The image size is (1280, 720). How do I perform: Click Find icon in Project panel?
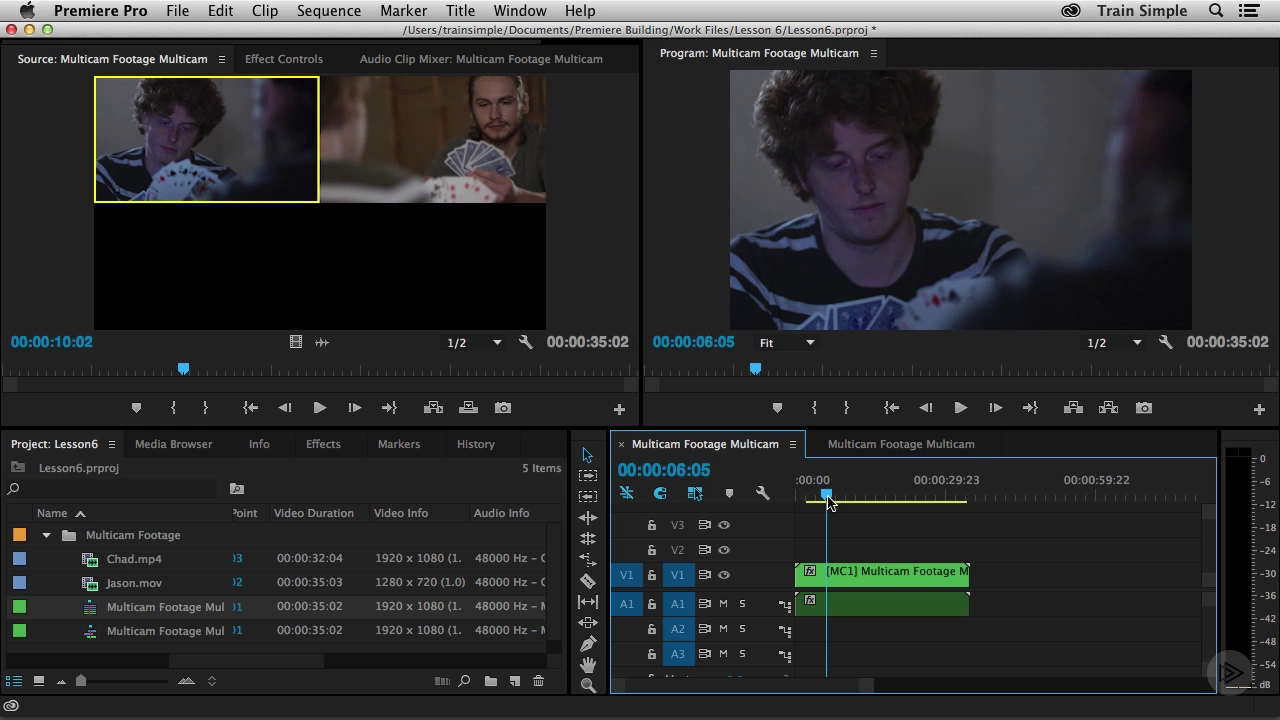tap(464, 681)
